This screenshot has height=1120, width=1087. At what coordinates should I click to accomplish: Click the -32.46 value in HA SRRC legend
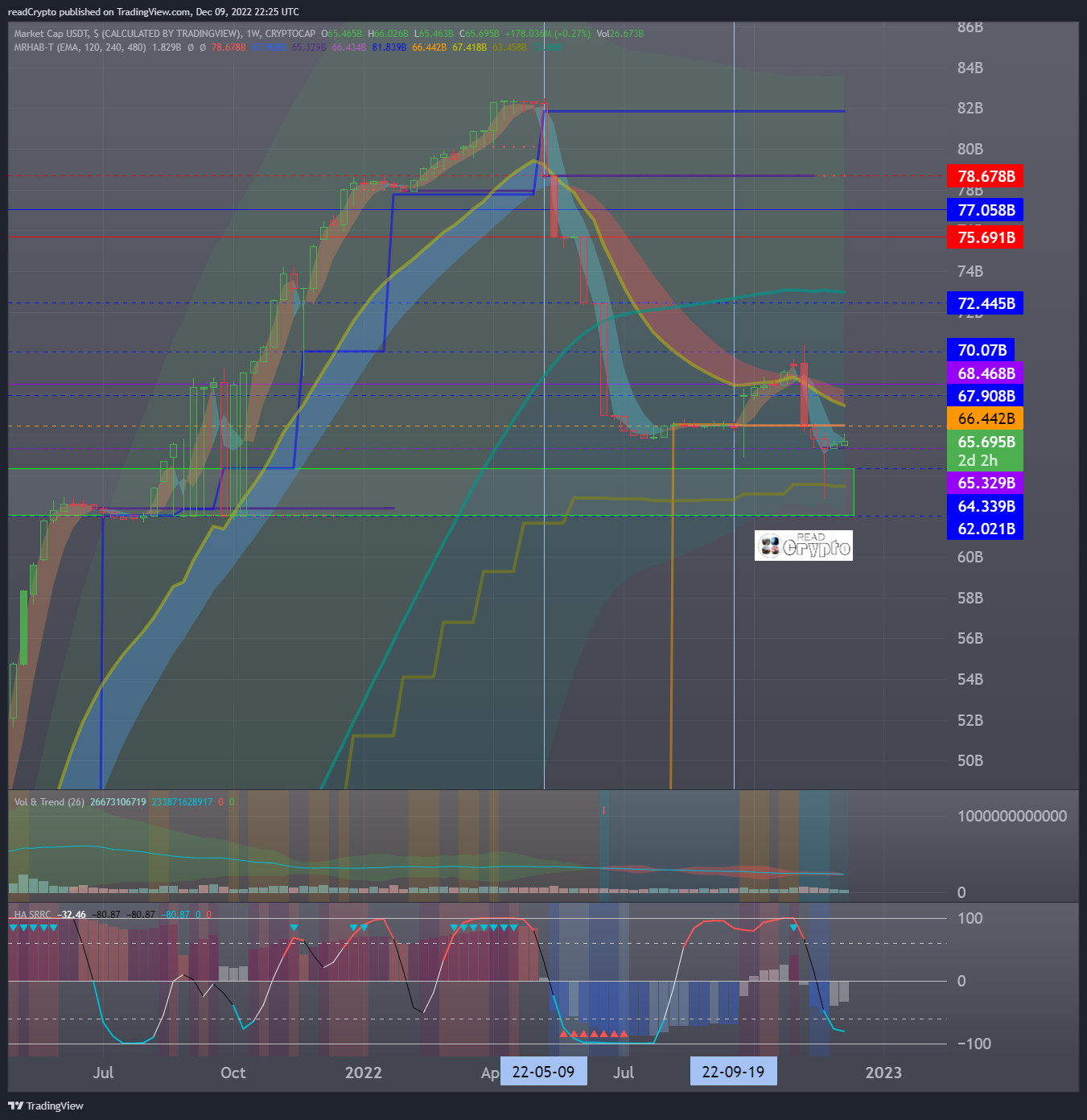(71, 915)
